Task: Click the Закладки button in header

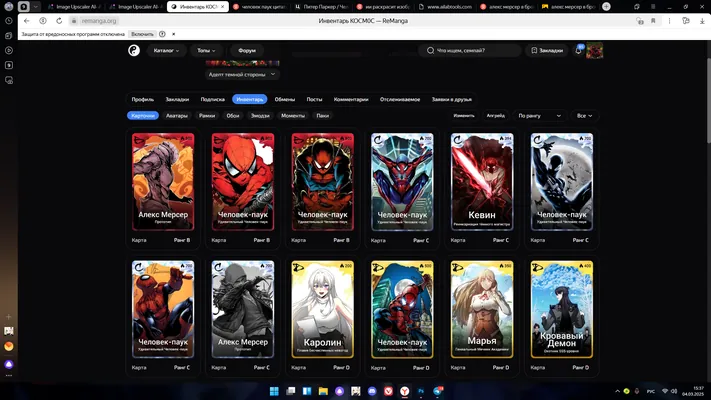Action: [x=547, y=50]
